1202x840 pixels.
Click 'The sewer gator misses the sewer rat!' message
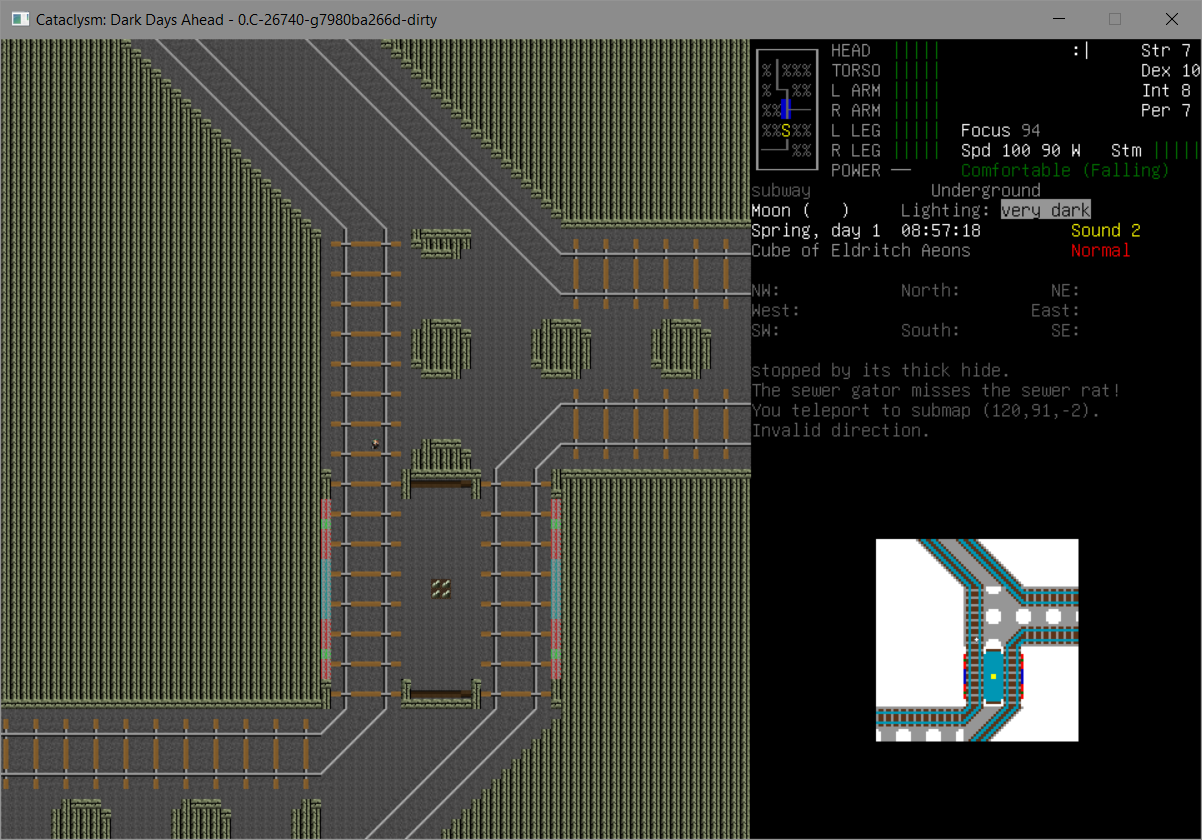(x=935, y=390)
